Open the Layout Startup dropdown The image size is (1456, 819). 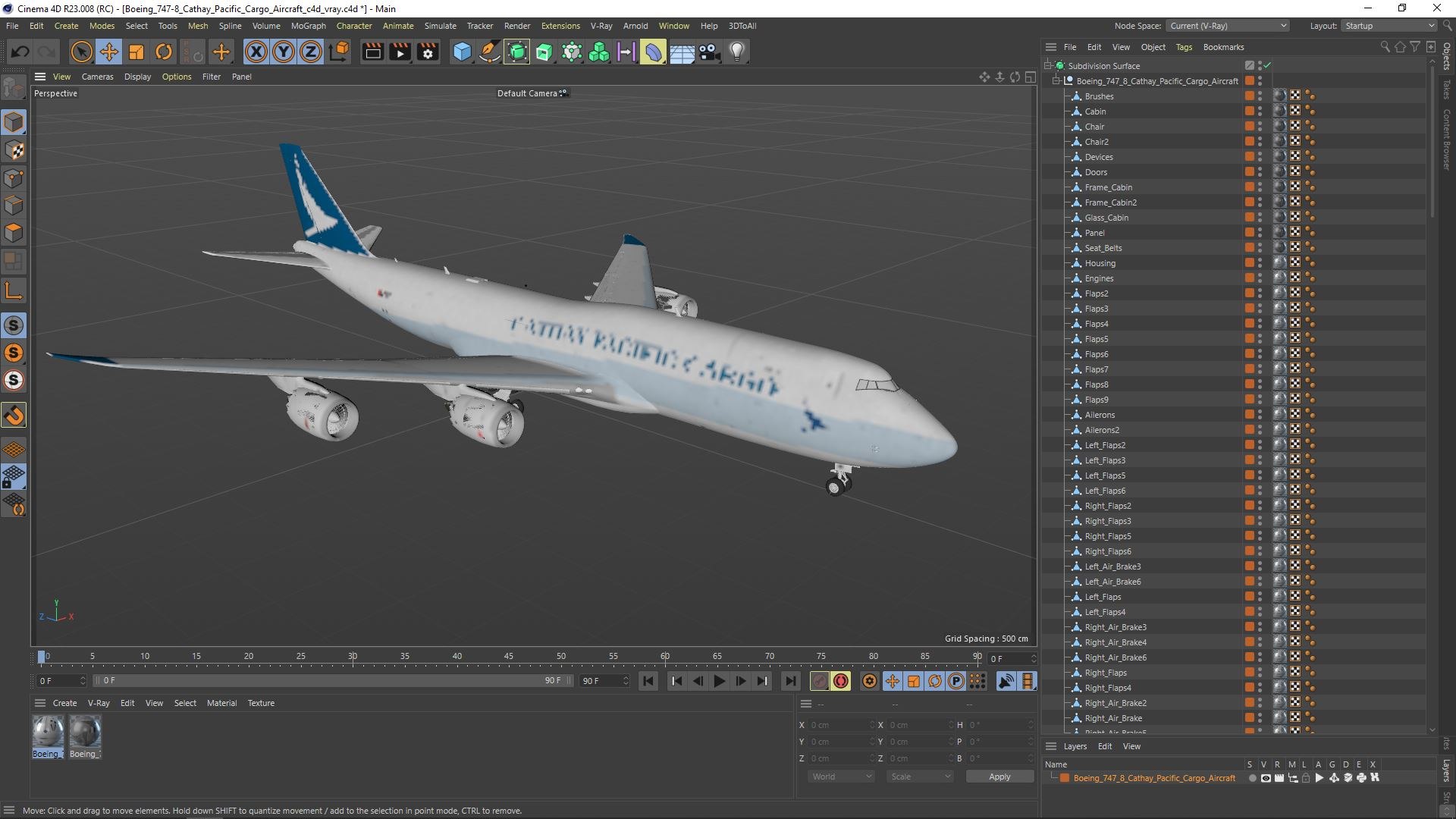pyautogui.click(x=1388, y=26)
